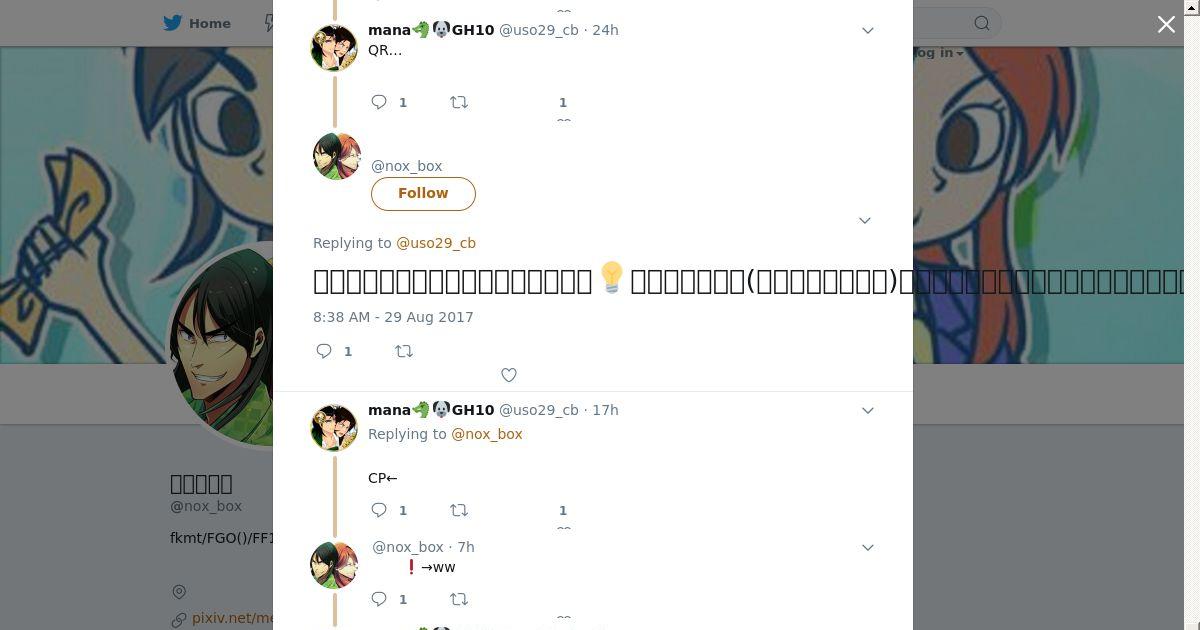Click the 8:38 AM - 29 Aug 2017 timestamp
The image size is (1200, 630).
coord(393,317)
